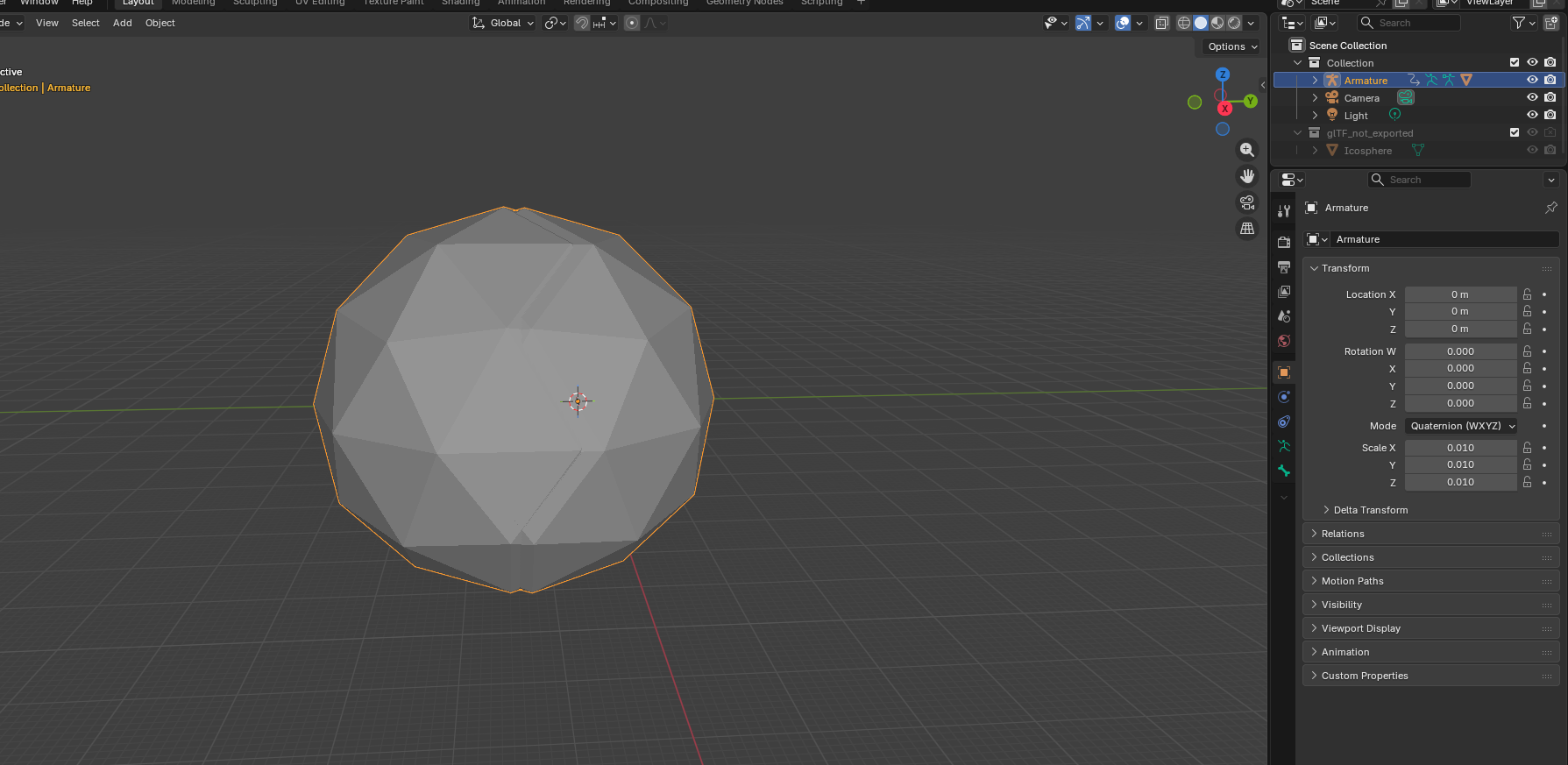Click the zoom magnifier viewport icon
The width and height of the screenshot is (1568, 765).
(1247, 150)
